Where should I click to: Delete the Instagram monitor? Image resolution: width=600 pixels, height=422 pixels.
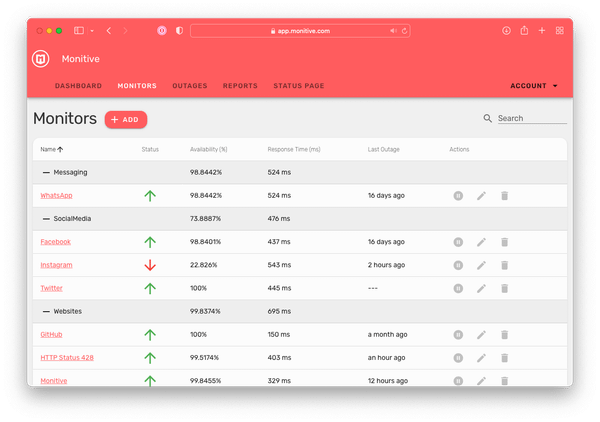pos(504,265)
